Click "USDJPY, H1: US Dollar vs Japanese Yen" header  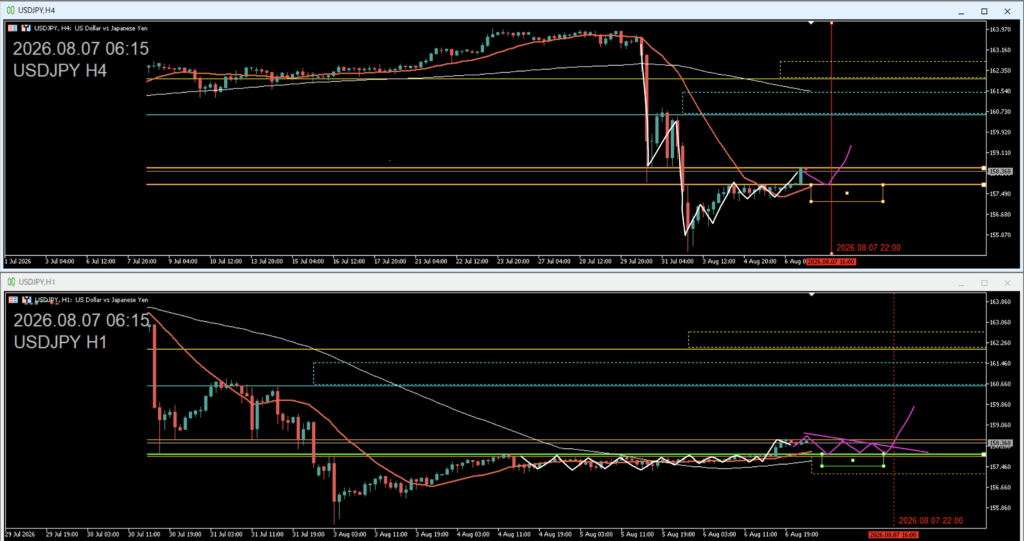(x=90, y=300)
